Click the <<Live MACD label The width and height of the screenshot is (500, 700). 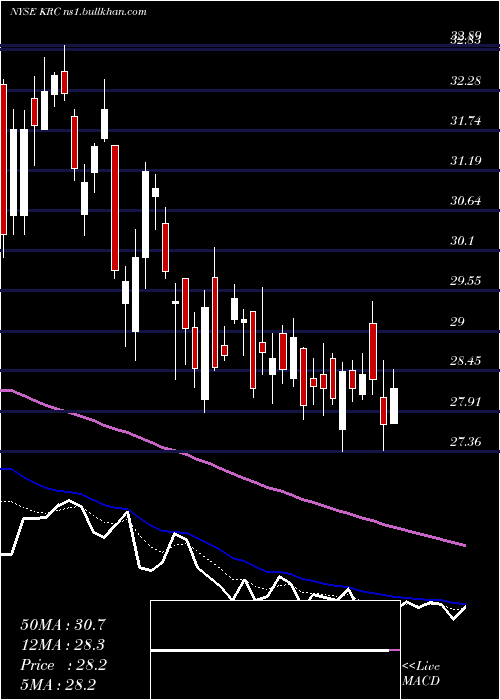coord(421,673)
